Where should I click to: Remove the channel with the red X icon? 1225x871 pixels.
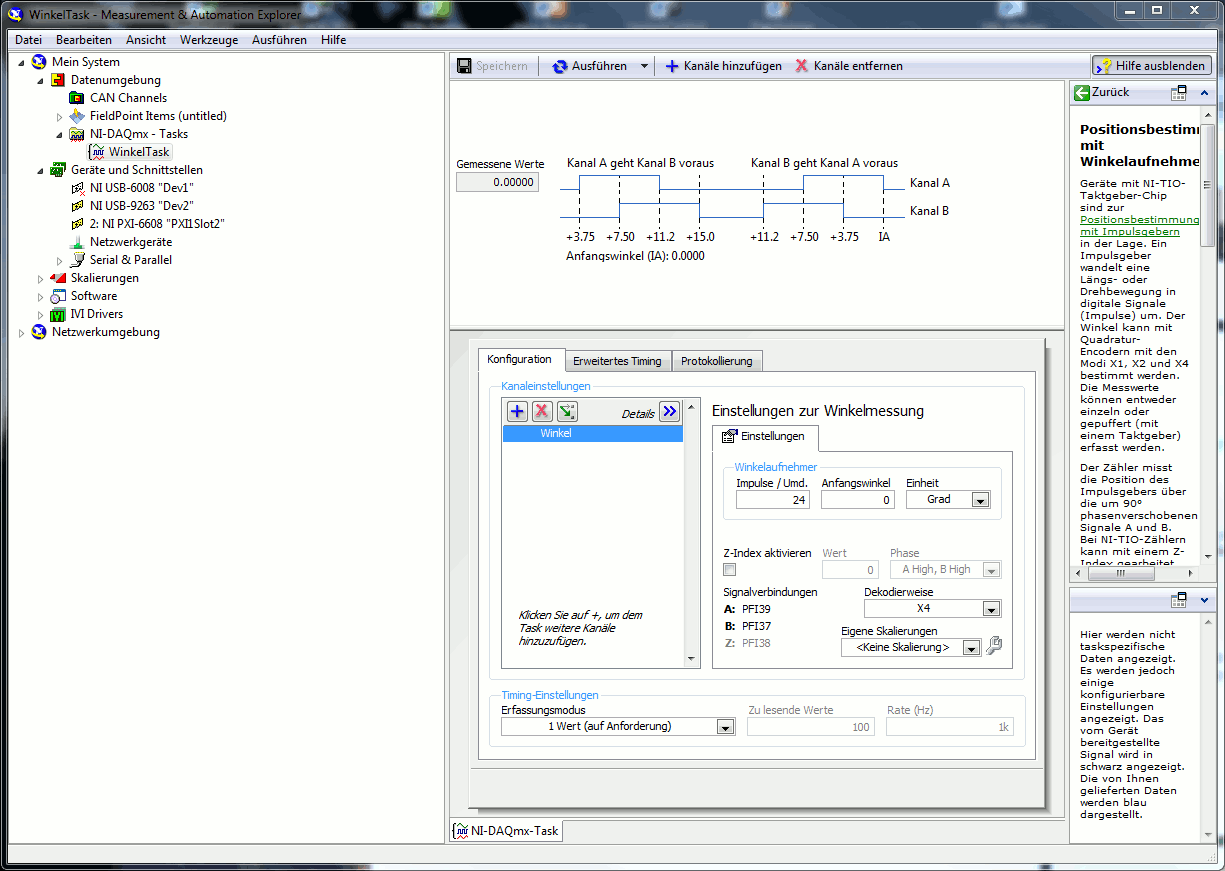[x=542, y=411]
